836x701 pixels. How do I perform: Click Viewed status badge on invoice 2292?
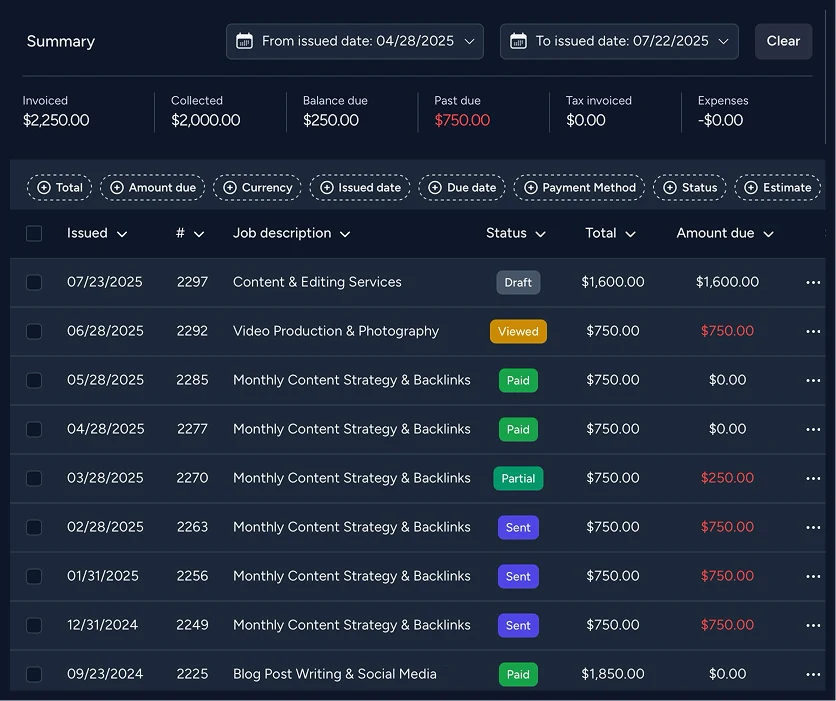(518, 332)
